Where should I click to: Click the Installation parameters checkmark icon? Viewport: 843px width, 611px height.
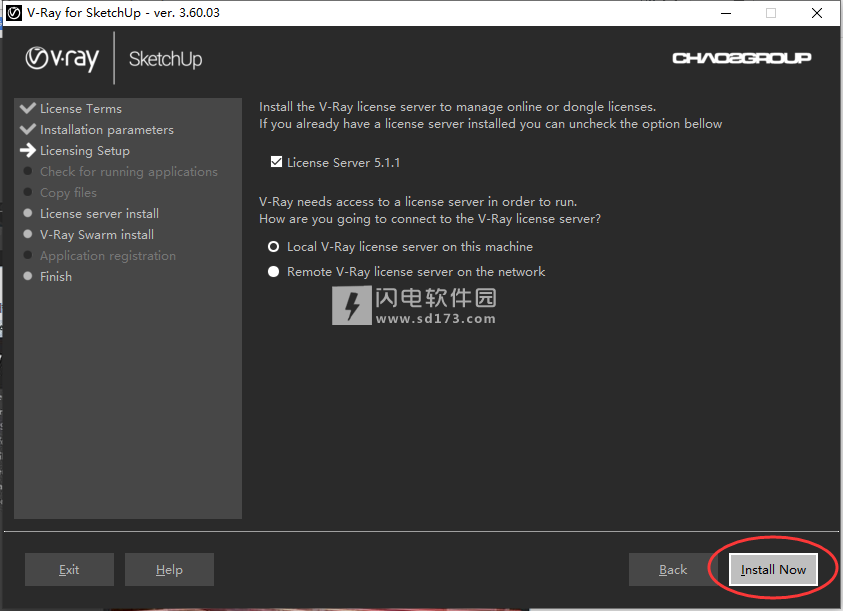click(x=27, y=129)
